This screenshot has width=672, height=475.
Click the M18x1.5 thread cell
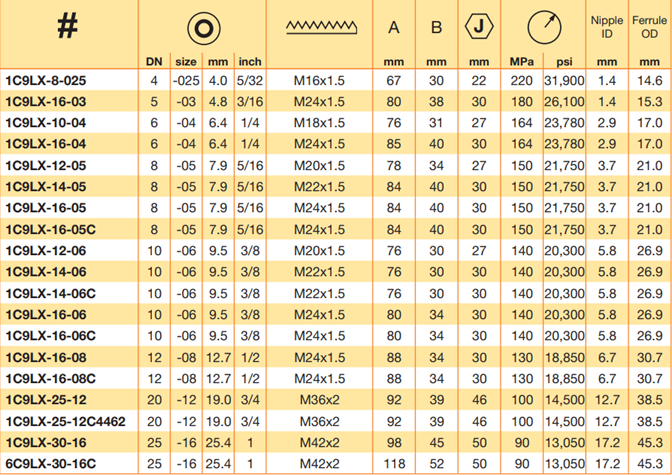pyautogui.click(x=323, y=122)
